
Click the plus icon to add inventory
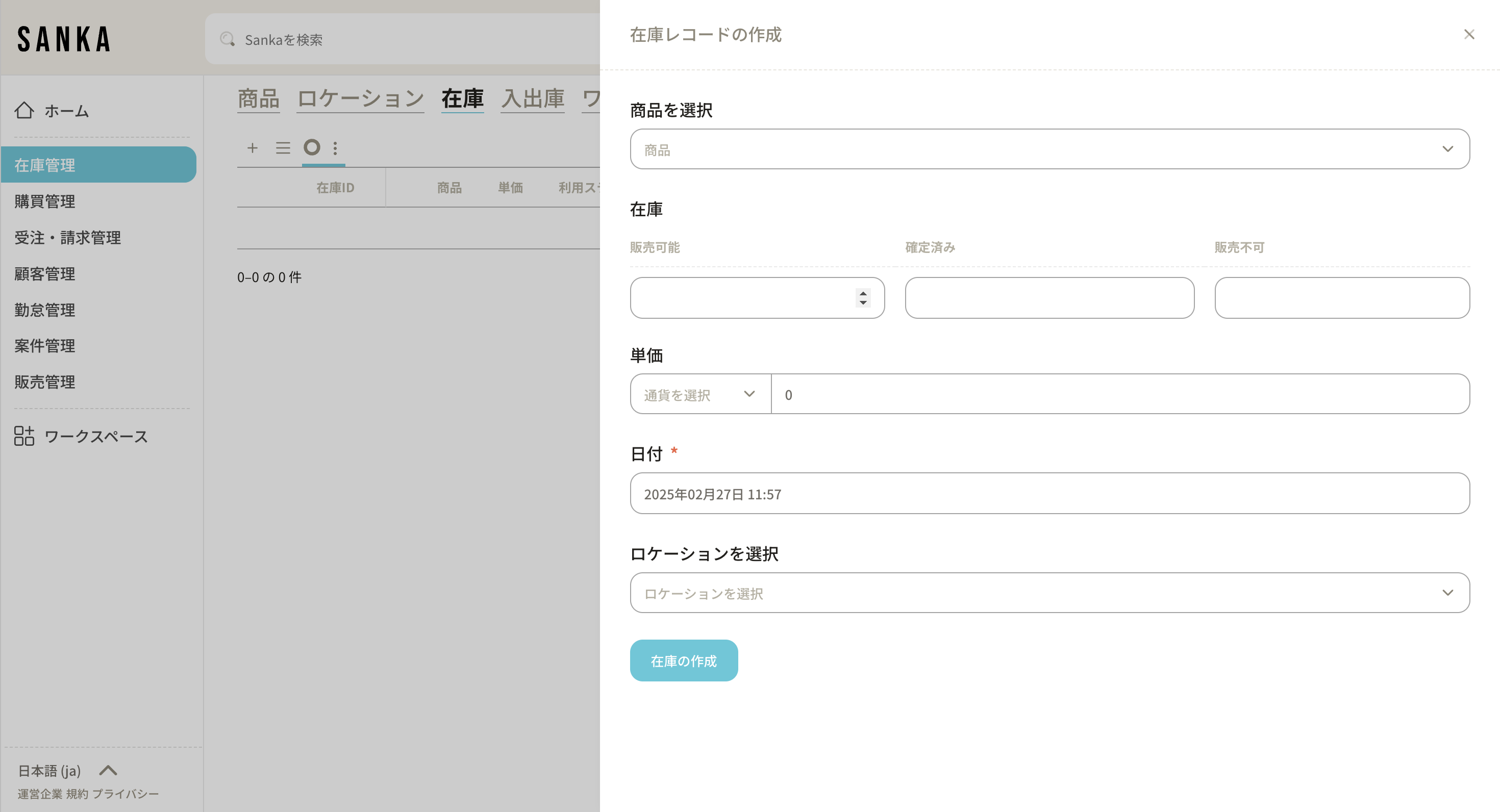[252, 148]
